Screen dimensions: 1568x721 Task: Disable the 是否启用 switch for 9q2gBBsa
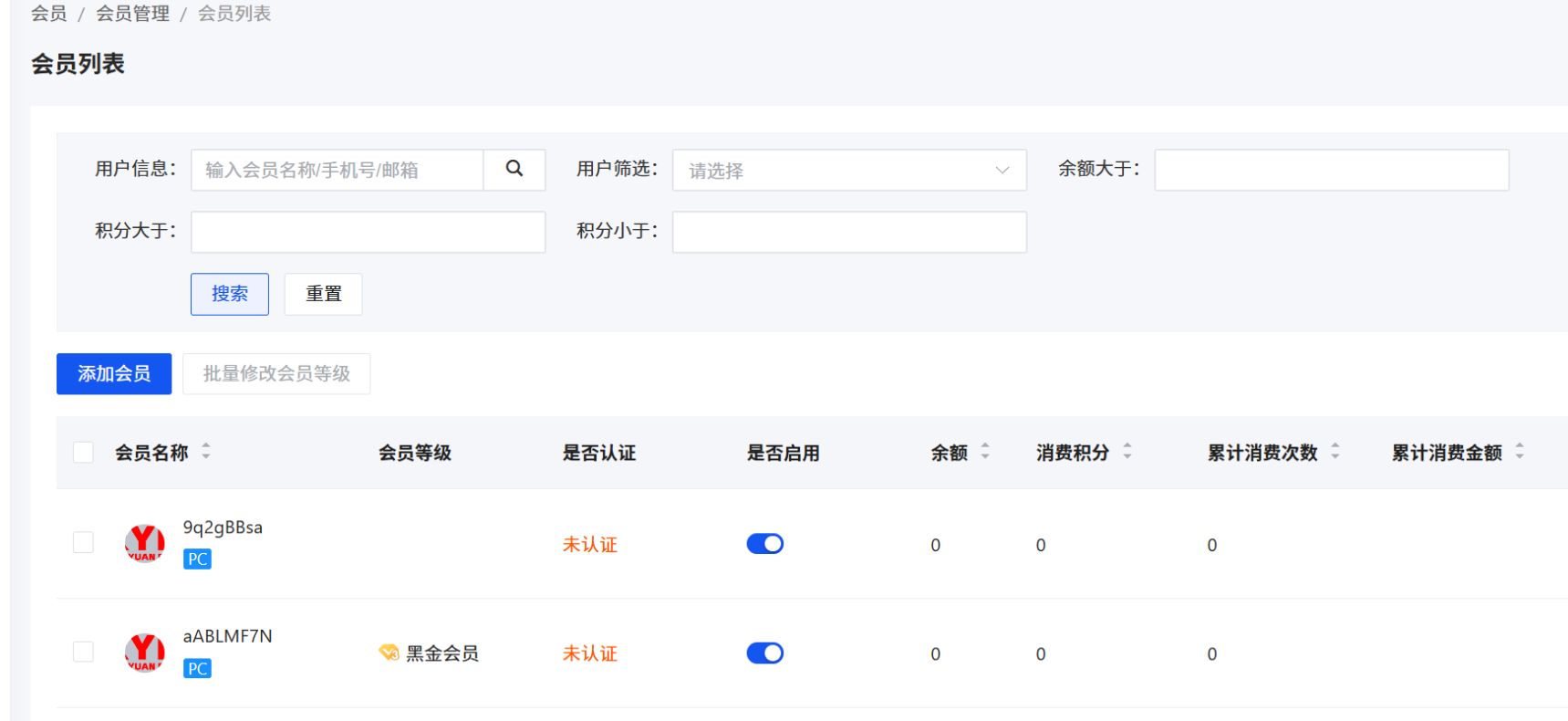pyautogui.click(x=764, y=544)
